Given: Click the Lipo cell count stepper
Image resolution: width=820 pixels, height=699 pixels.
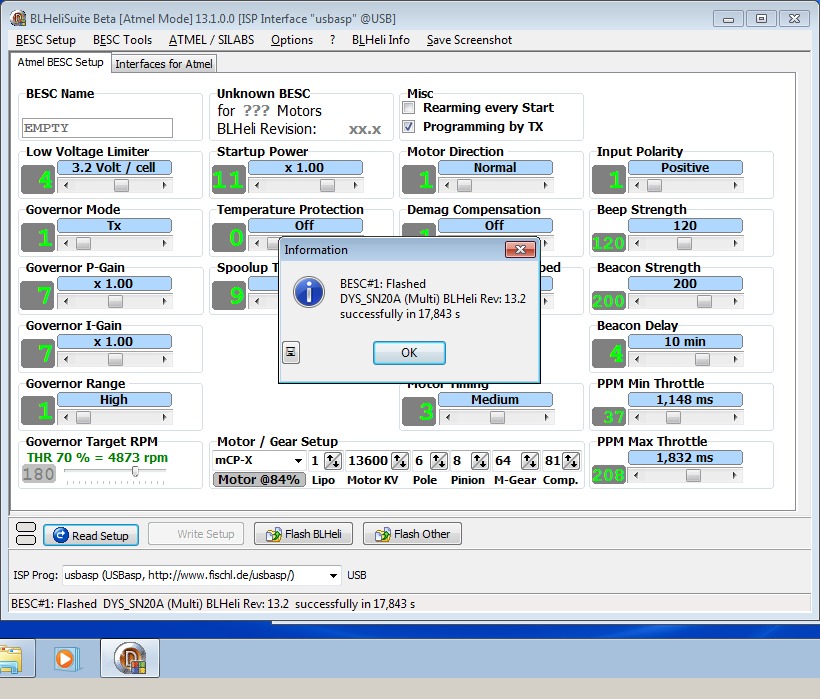Looking at the screenshot, I should [333, 461].
